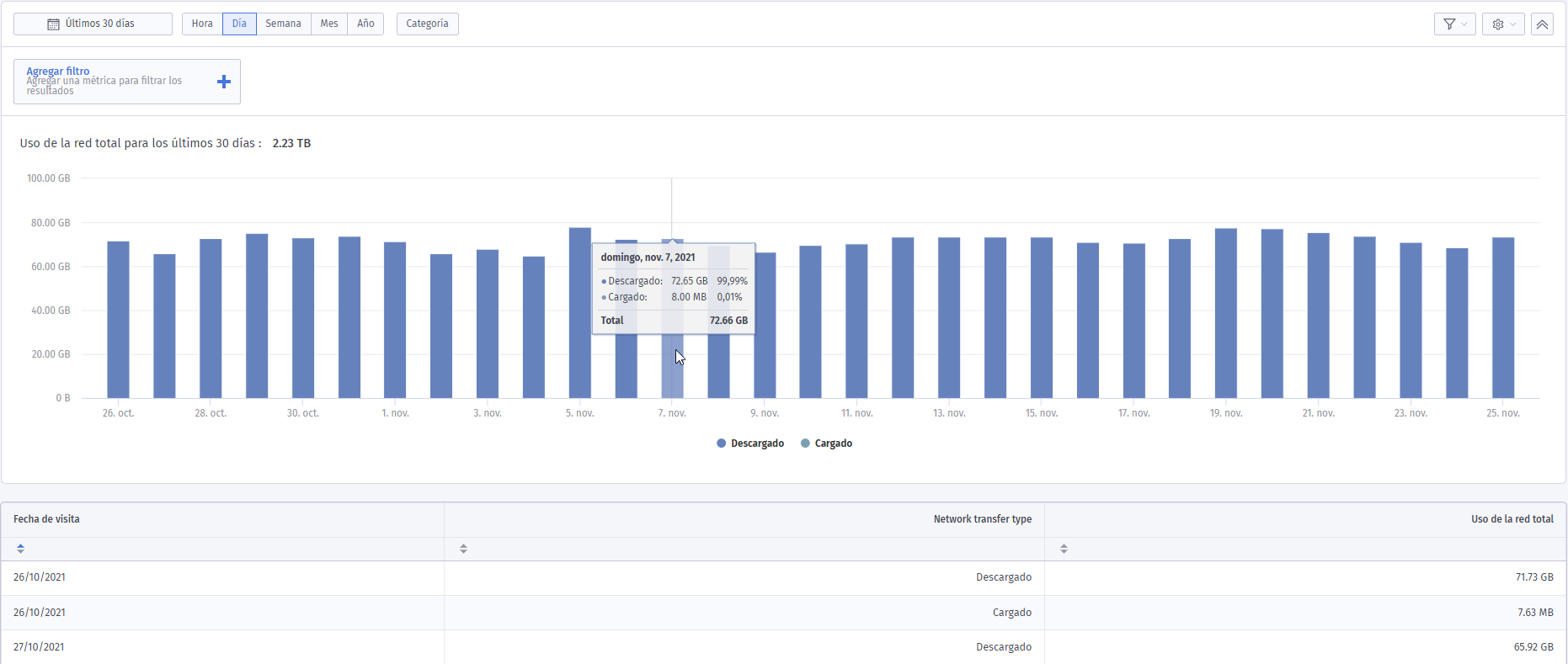
Task: Click the 15. nov. axis label
Action: (x=1042, y=413)
